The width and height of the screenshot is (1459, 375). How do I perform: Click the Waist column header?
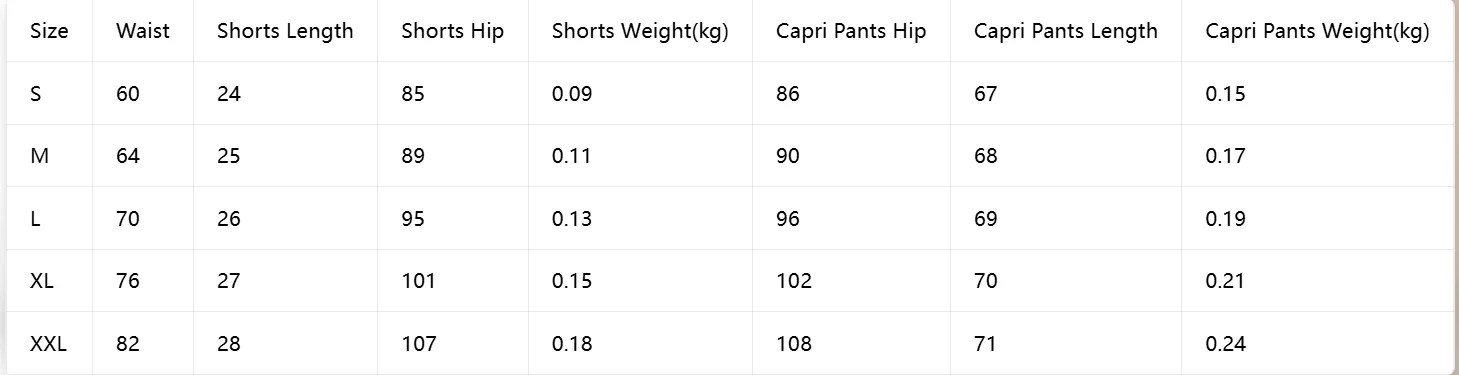pos(143,31)
